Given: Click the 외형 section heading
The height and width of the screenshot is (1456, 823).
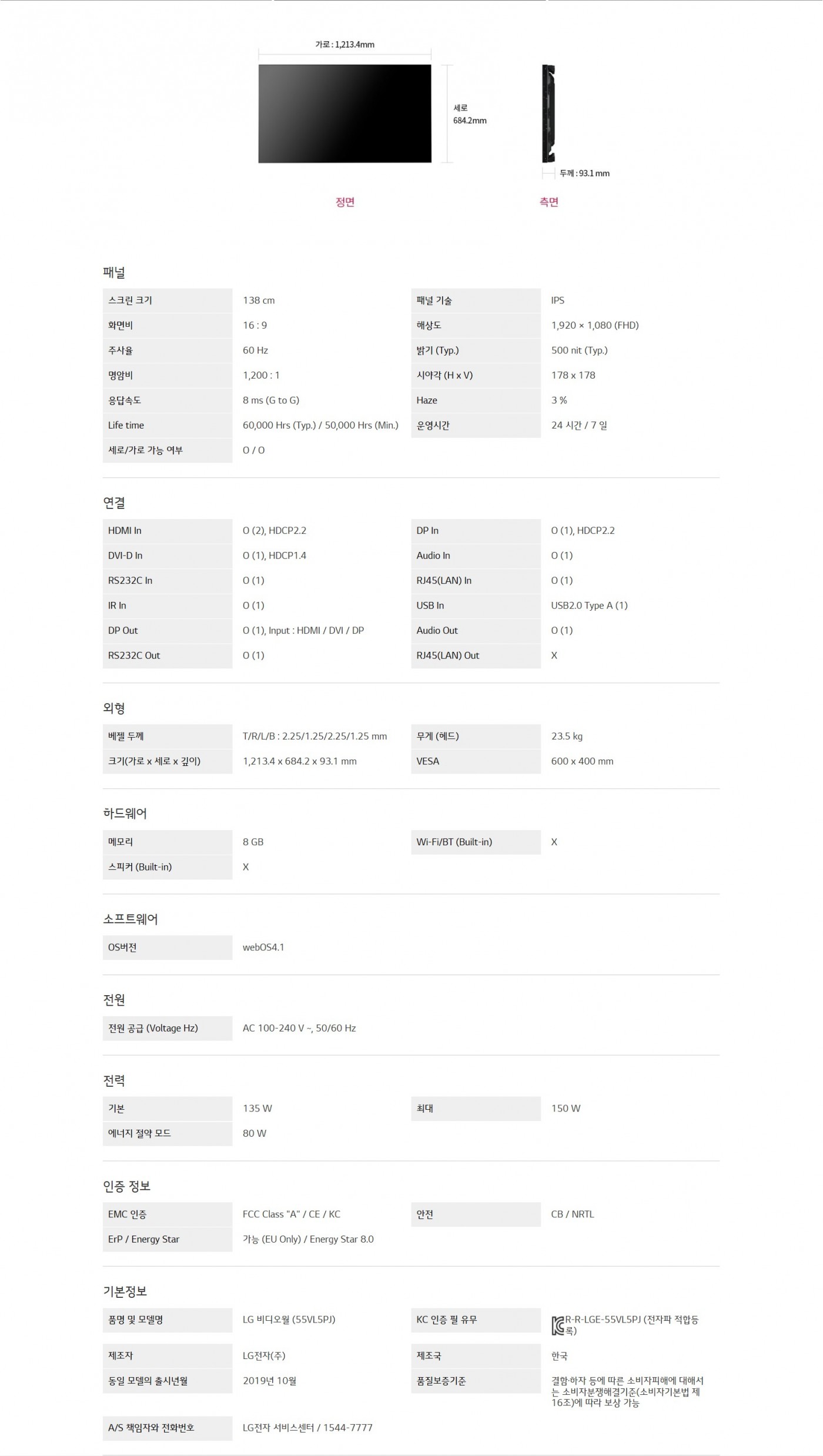Looking at the screenshot, I should click(114, 708).
